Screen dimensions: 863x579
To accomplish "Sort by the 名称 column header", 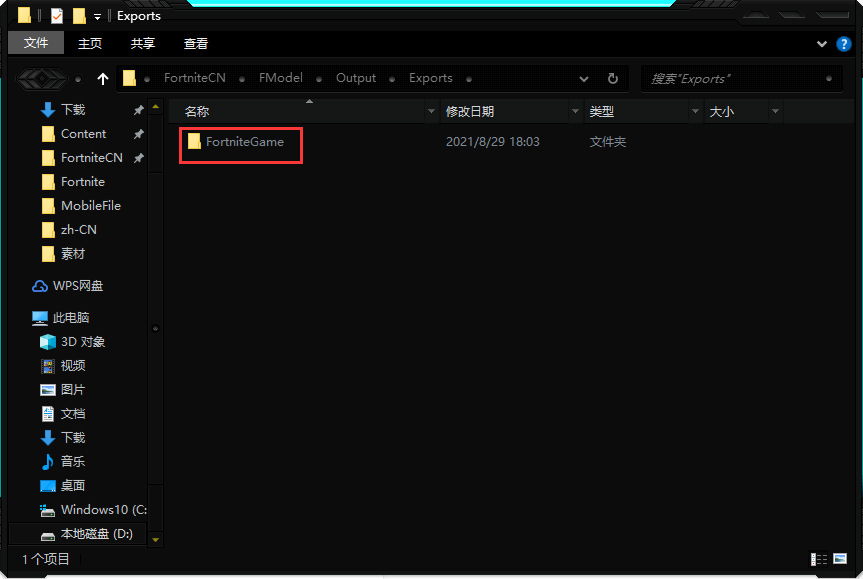I will pyautogui.click(x=297, y=112).
